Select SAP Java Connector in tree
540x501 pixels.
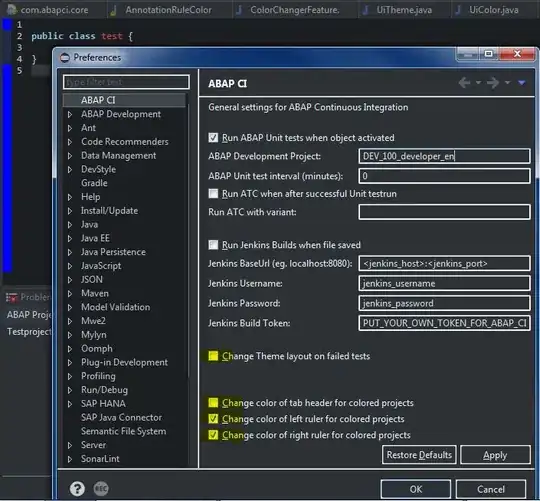pyautogui.click(x=121, y=417)
